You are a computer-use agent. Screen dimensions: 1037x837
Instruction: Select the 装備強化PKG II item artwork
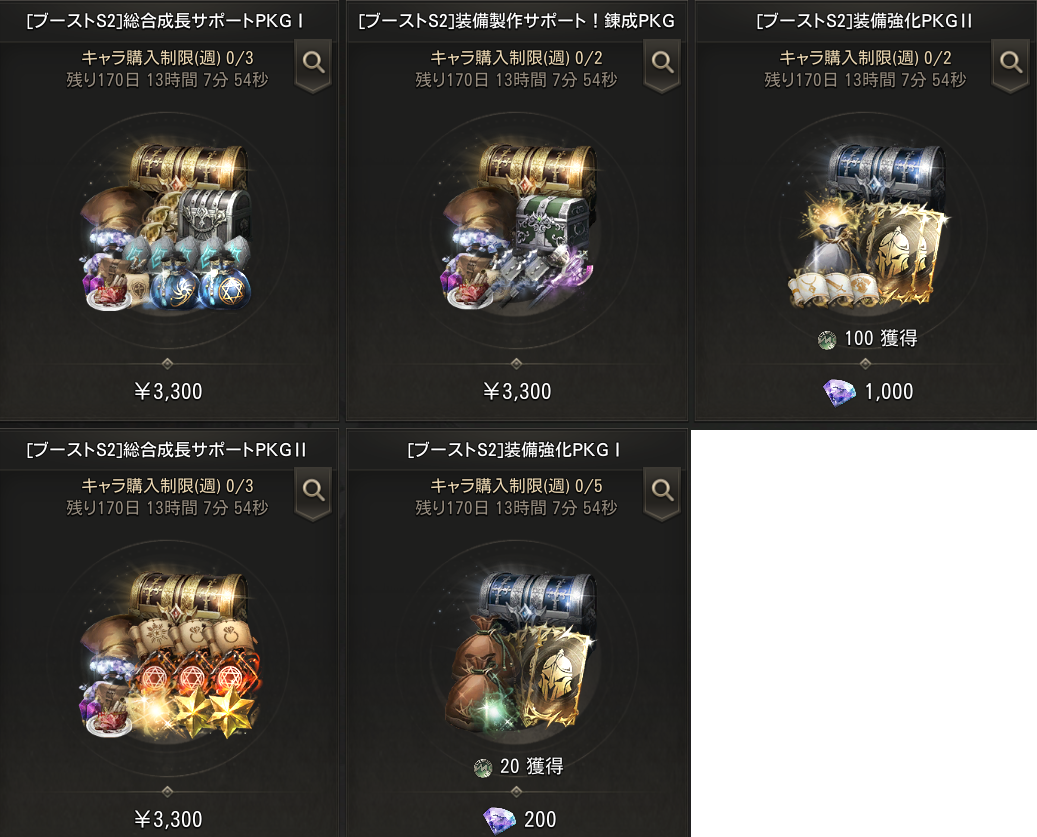tap(865, 227)
